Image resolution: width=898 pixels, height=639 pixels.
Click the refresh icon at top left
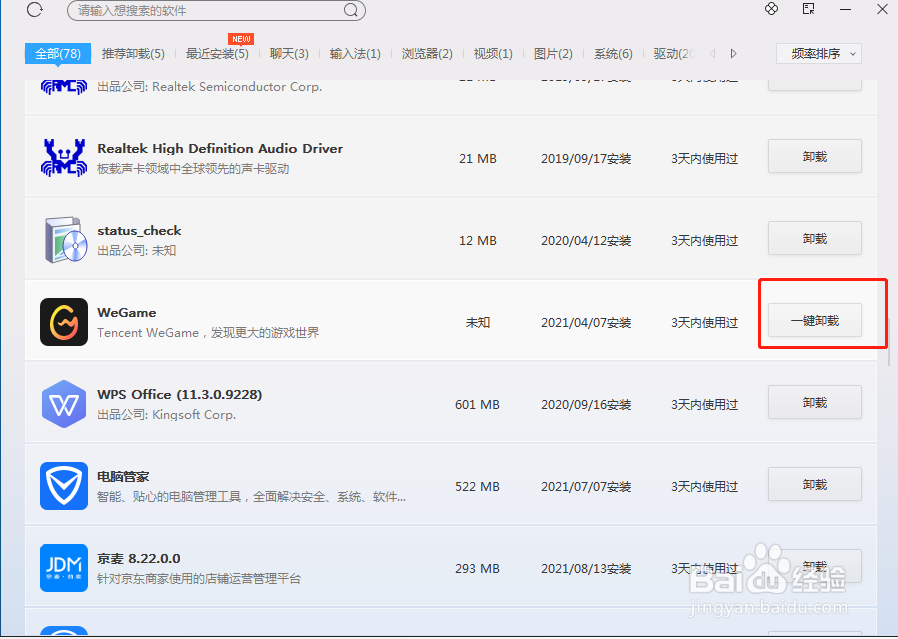[x=34, y=10]
